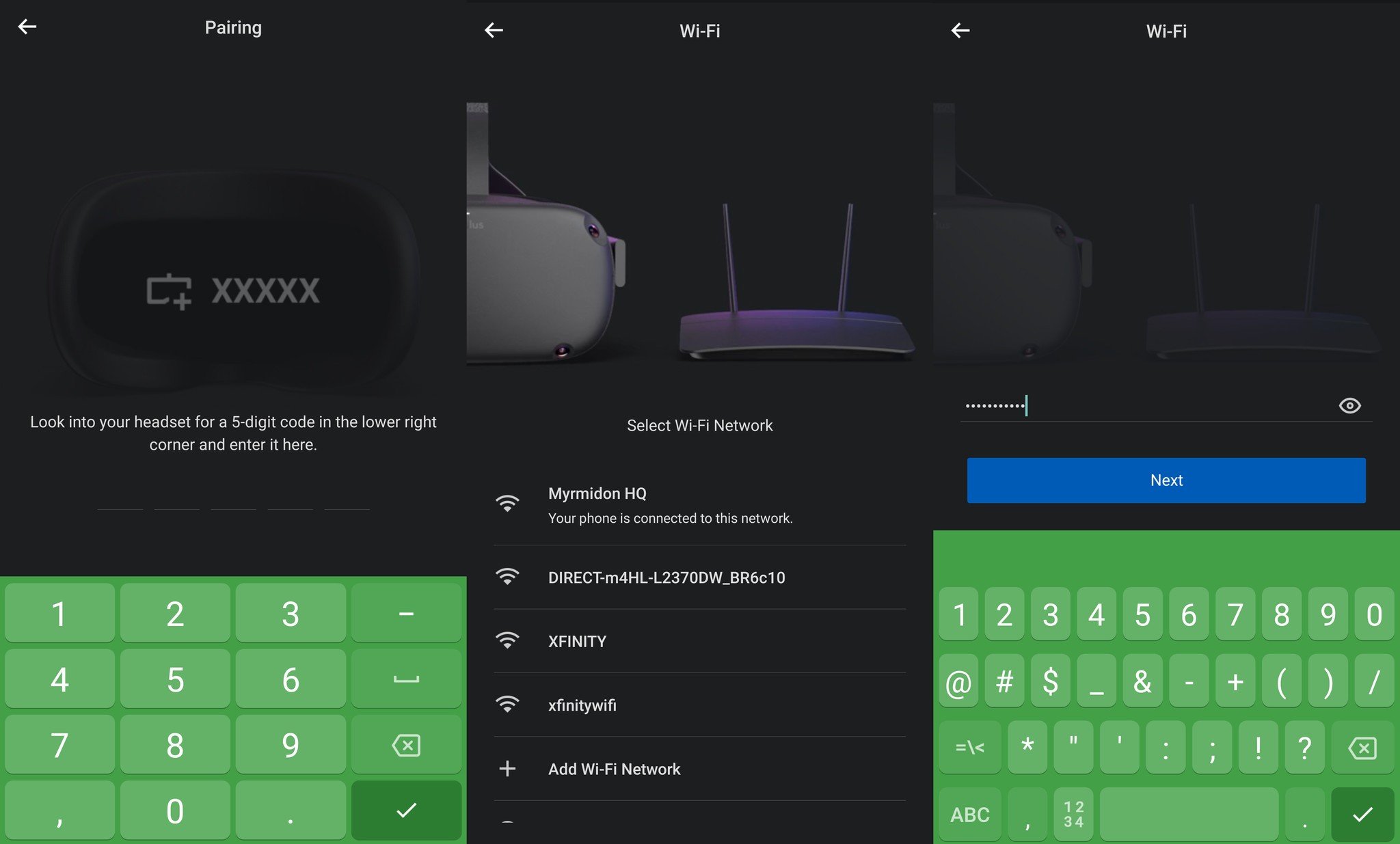Open more symbols with =\< key
This screenshot has height=844, width=1400.
[x=969, y=748]
